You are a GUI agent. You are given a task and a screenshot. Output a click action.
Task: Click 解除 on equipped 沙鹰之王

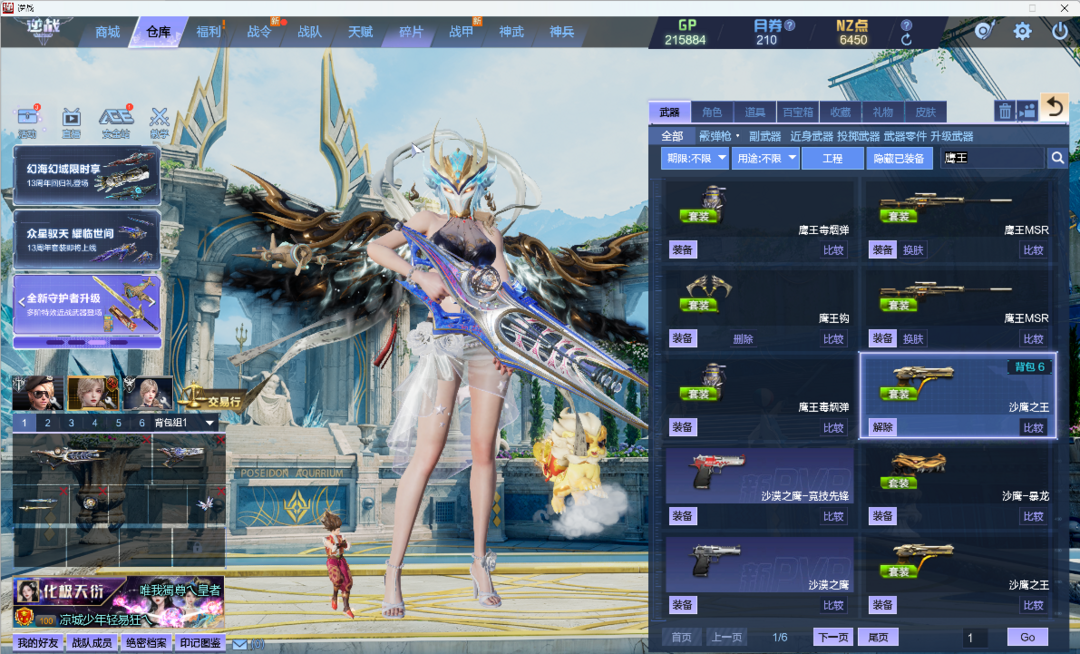pos(882,427)
